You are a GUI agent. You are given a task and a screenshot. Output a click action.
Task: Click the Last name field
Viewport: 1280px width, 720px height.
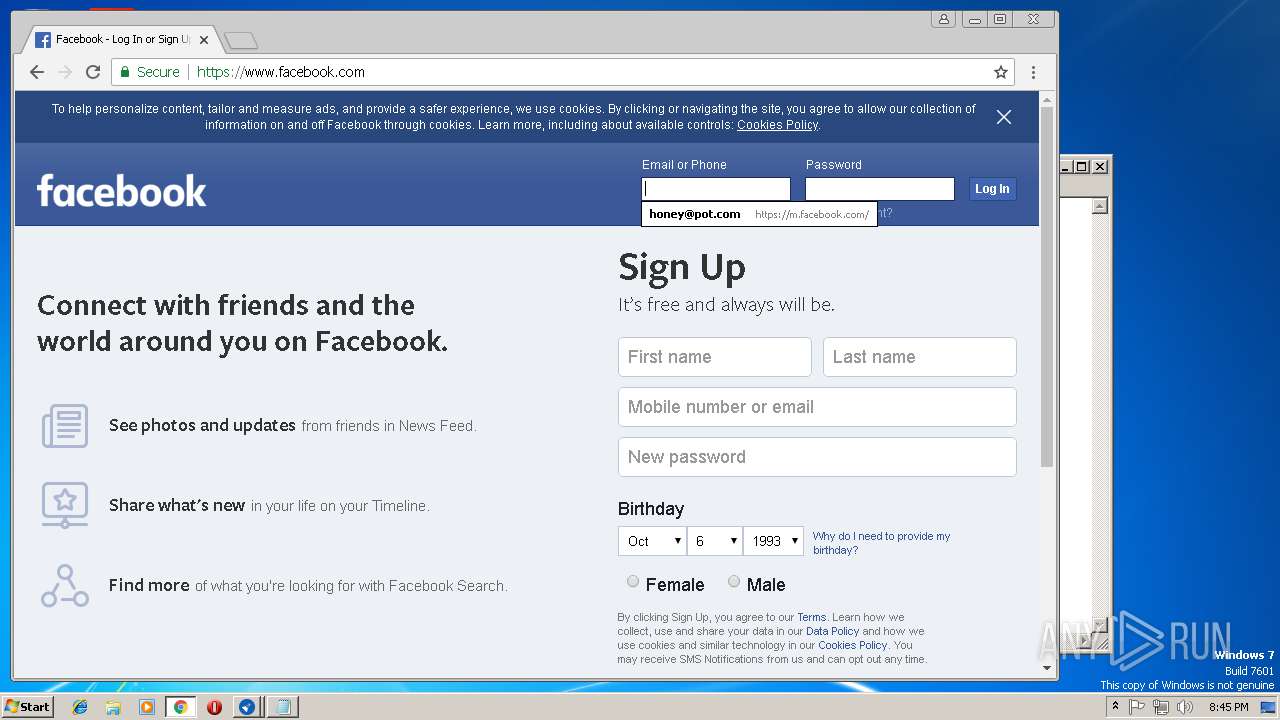pyautogui.click(x=919, y=357)
